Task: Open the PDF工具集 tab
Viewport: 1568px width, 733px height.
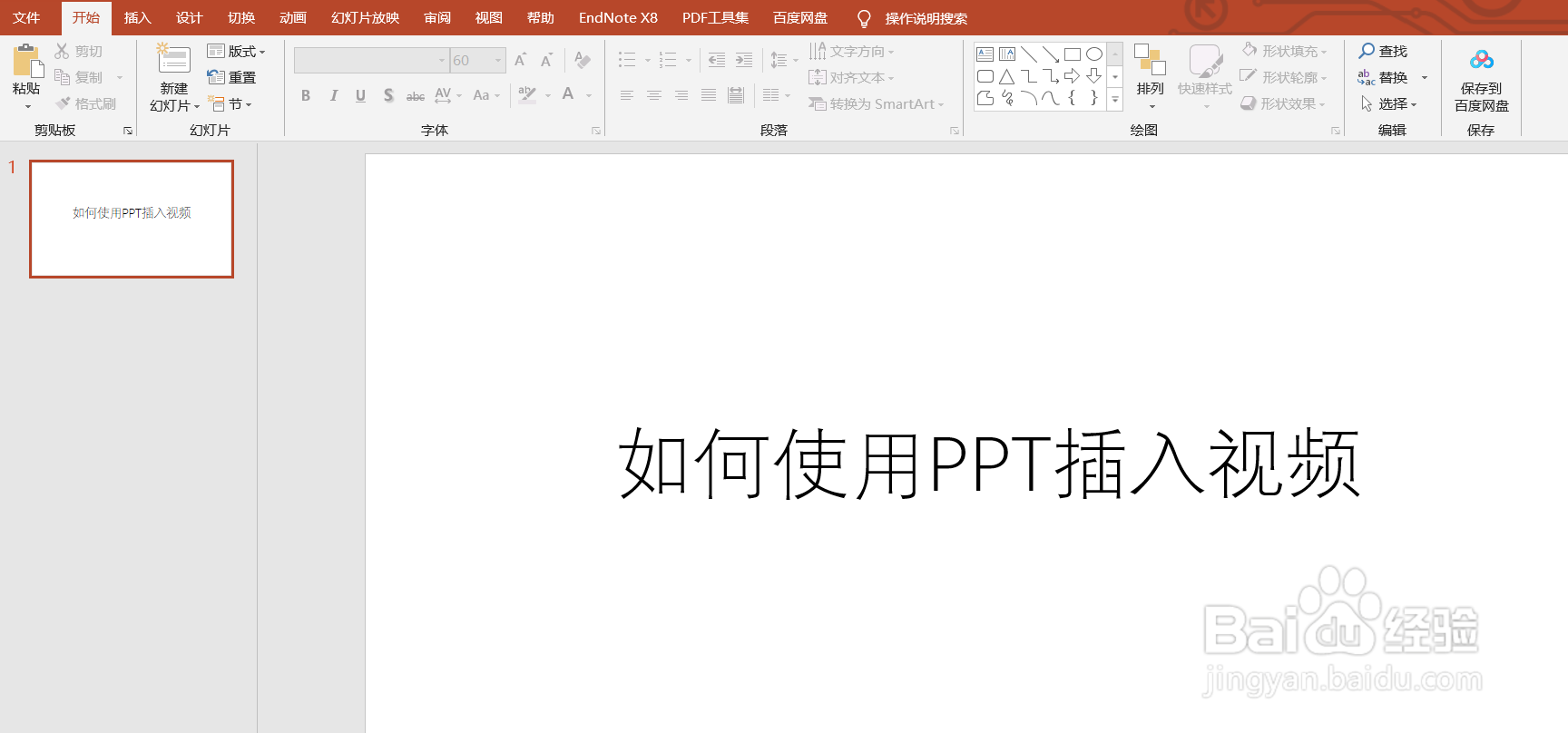Action: click(x=715, y=18)
